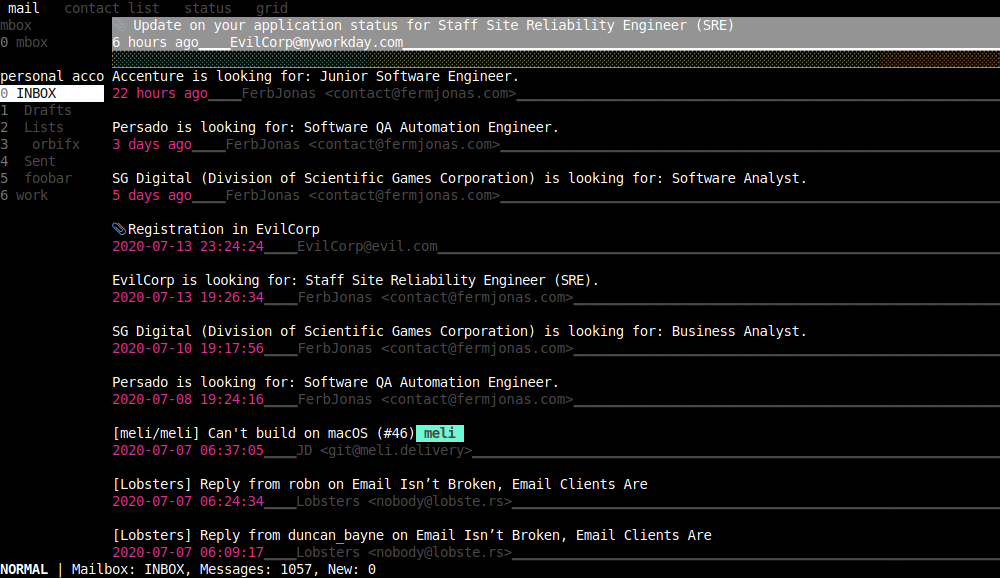The width and height of the screenshot is (1000, 578).
Task: Click the paperclip icon on the EvilCorp registration email
Action: tap(117, 228)
